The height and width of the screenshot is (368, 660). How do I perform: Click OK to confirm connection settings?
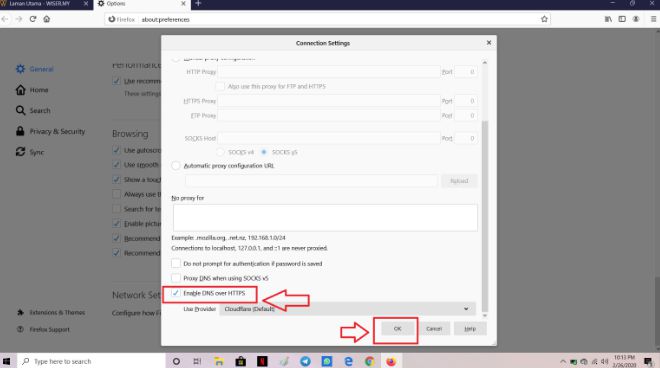pos(397,328)
